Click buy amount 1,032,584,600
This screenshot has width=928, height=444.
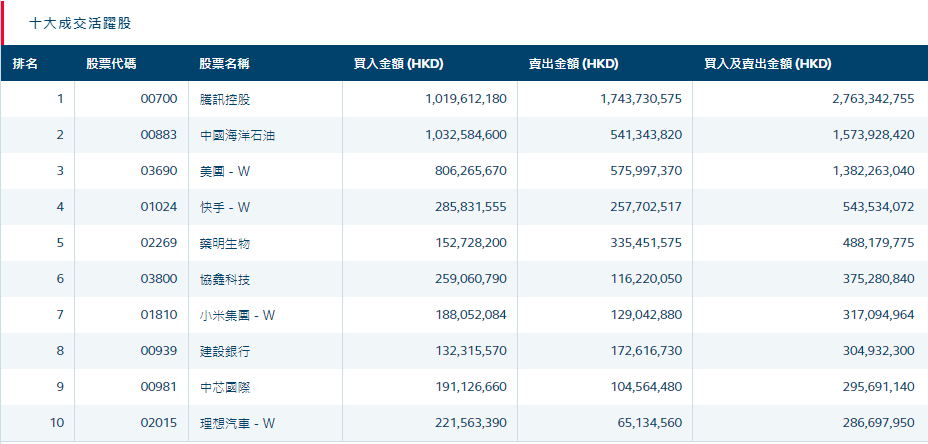point(466,135)
